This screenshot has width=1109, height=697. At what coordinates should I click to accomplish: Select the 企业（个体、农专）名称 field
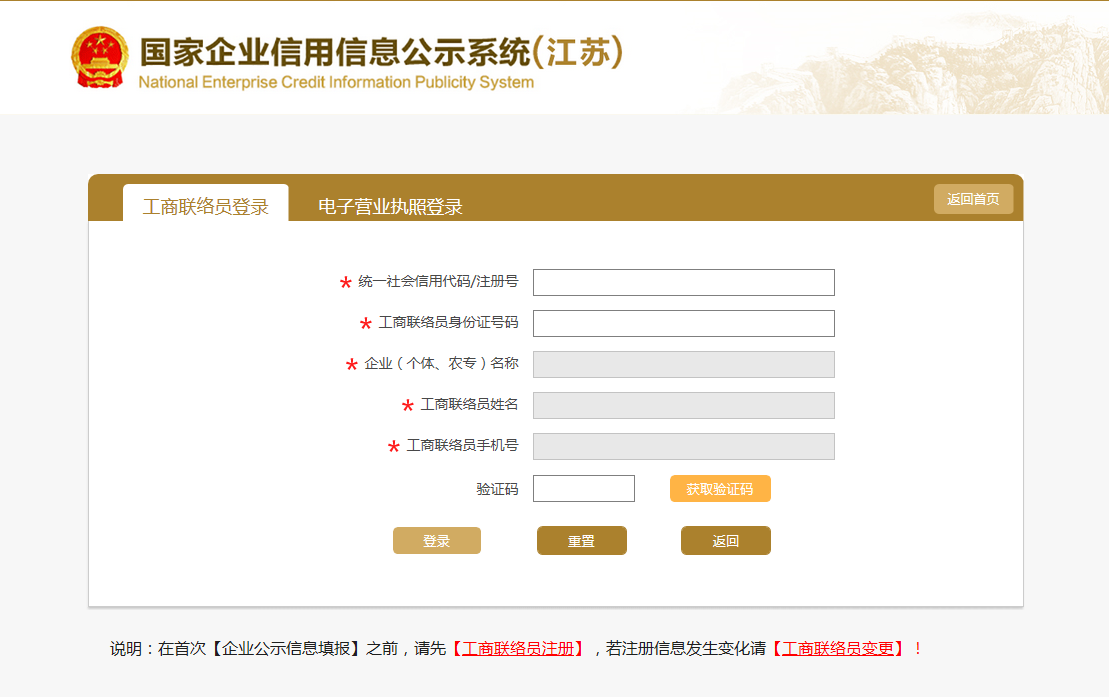683,365
